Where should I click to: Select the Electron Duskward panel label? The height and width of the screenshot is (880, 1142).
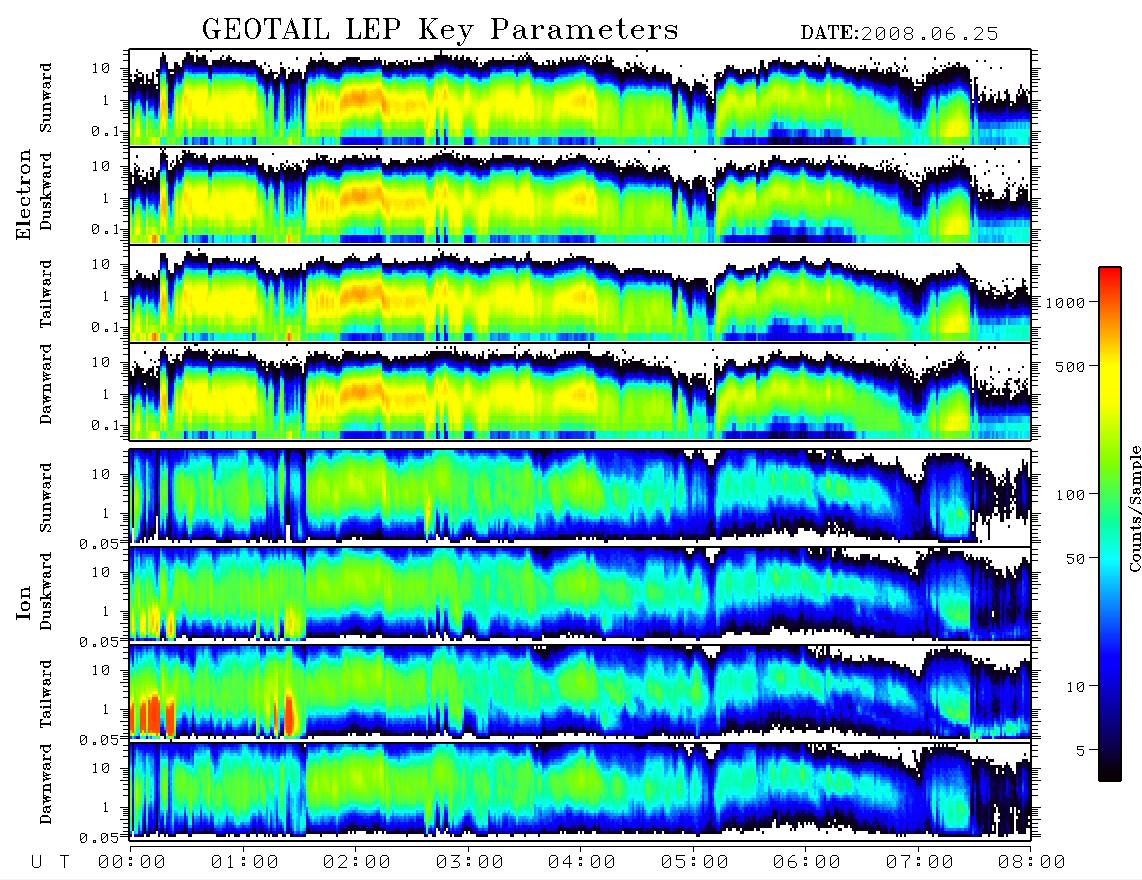(46, 191)
